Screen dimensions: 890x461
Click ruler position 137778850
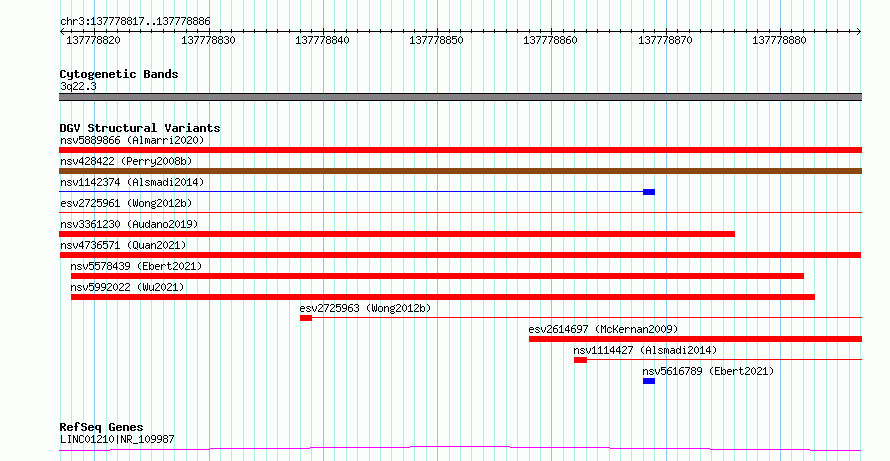click(436, 40)
